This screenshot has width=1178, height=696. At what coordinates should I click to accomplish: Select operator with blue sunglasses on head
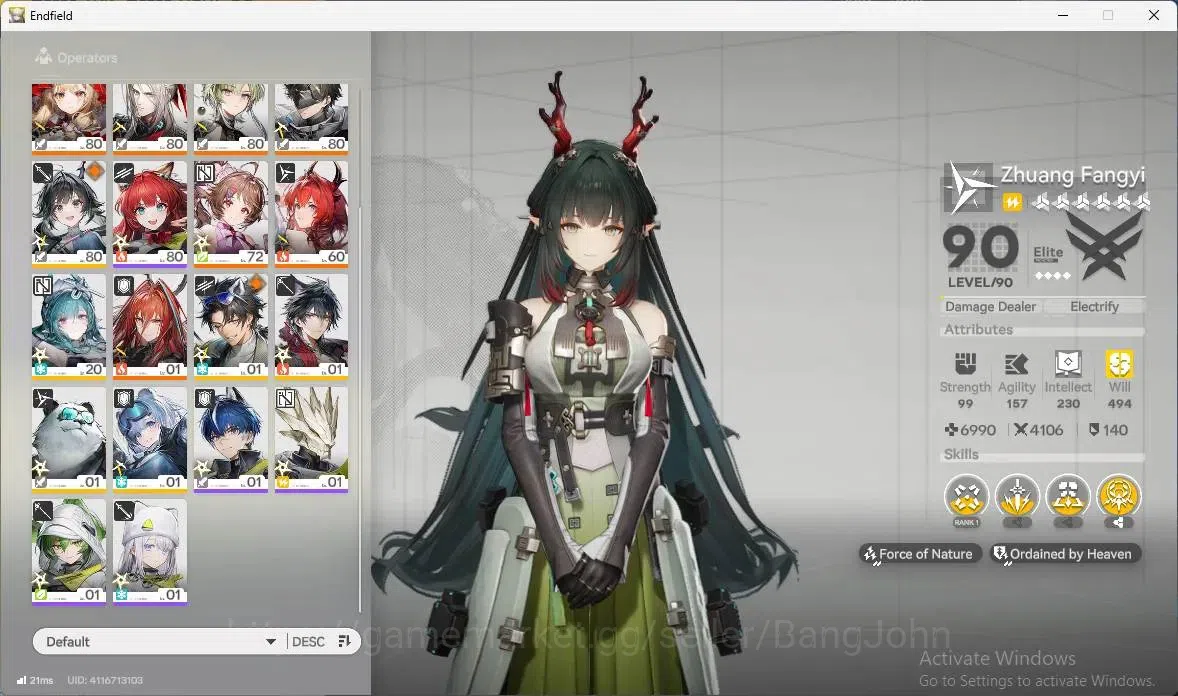click(231, 326)
